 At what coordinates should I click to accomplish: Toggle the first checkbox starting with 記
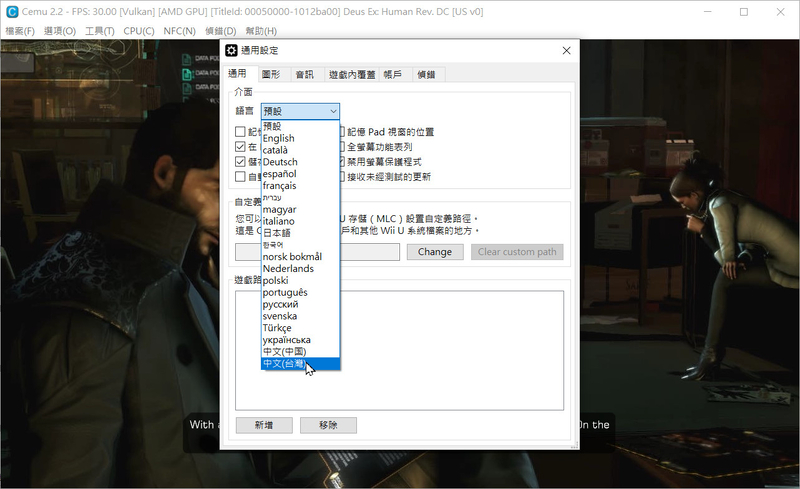[240, 132]
